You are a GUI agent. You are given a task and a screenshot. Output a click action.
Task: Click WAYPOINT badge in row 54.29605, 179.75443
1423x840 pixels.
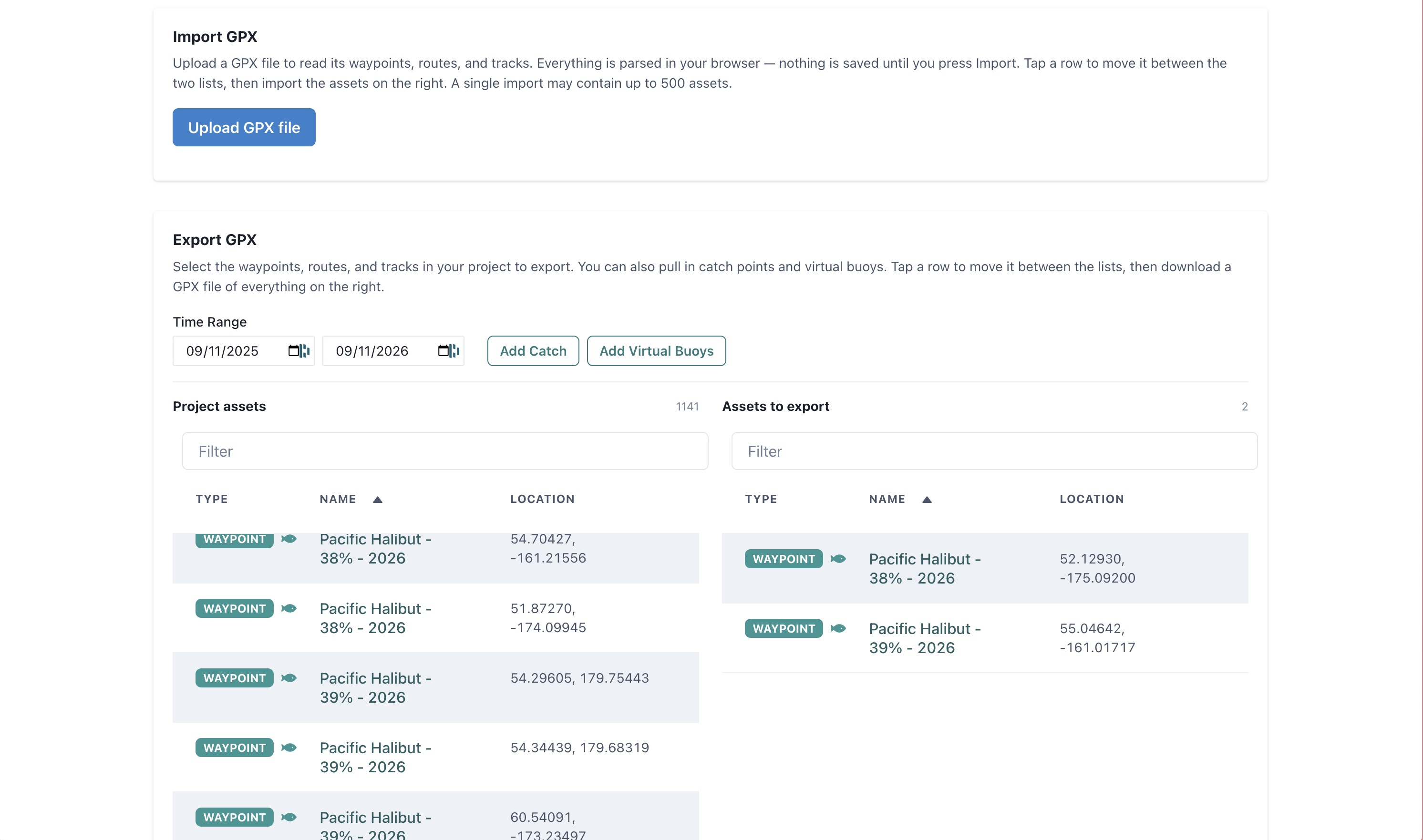[x=234, y=678]
